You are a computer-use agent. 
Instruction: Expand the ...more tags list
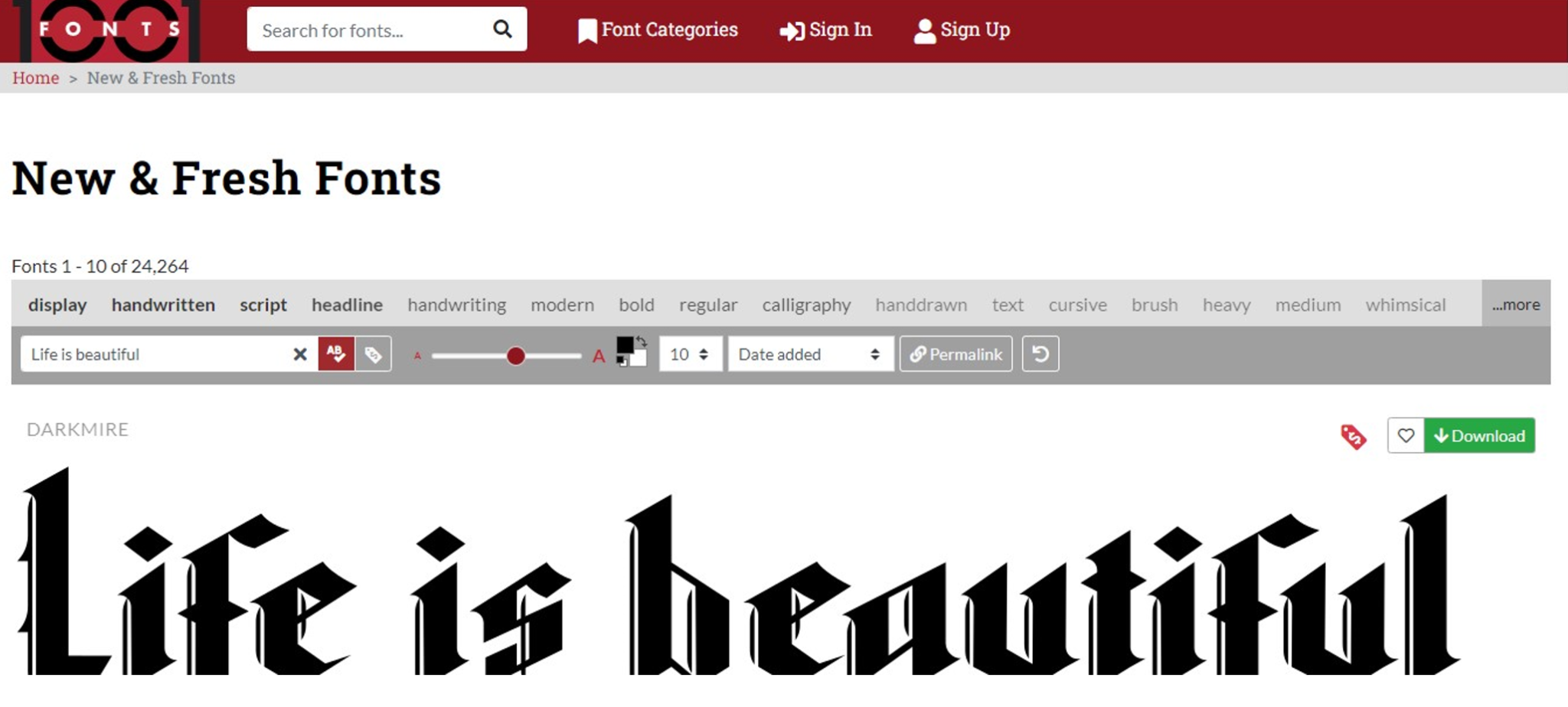click(1516, 305)
